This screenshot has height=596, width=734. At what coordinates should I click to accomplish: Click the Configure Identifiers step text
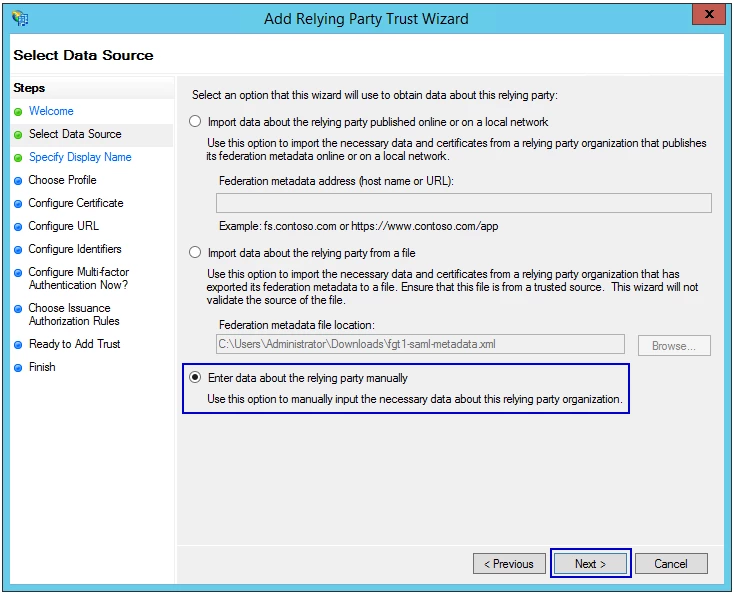(75, 249)
